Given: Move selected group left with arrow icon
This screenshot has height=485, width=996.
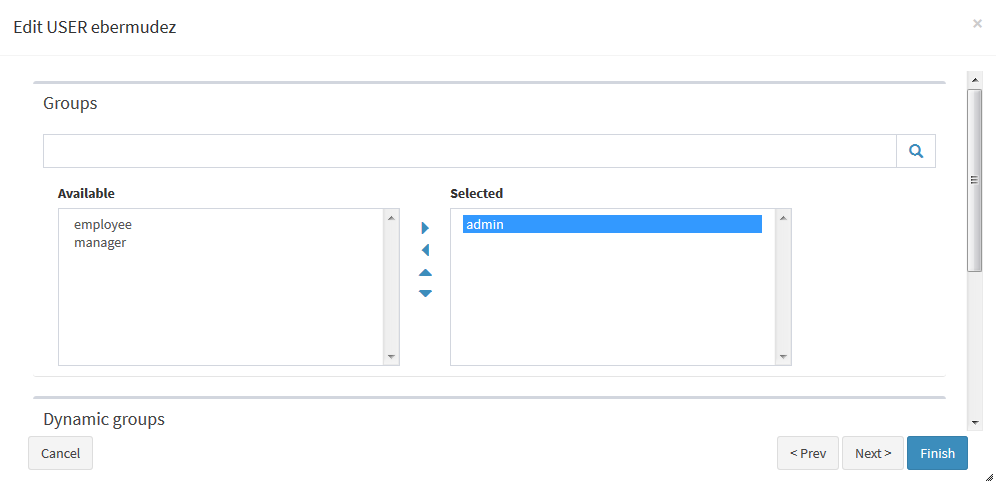Looking at the screenshot, I should [425, 250].
